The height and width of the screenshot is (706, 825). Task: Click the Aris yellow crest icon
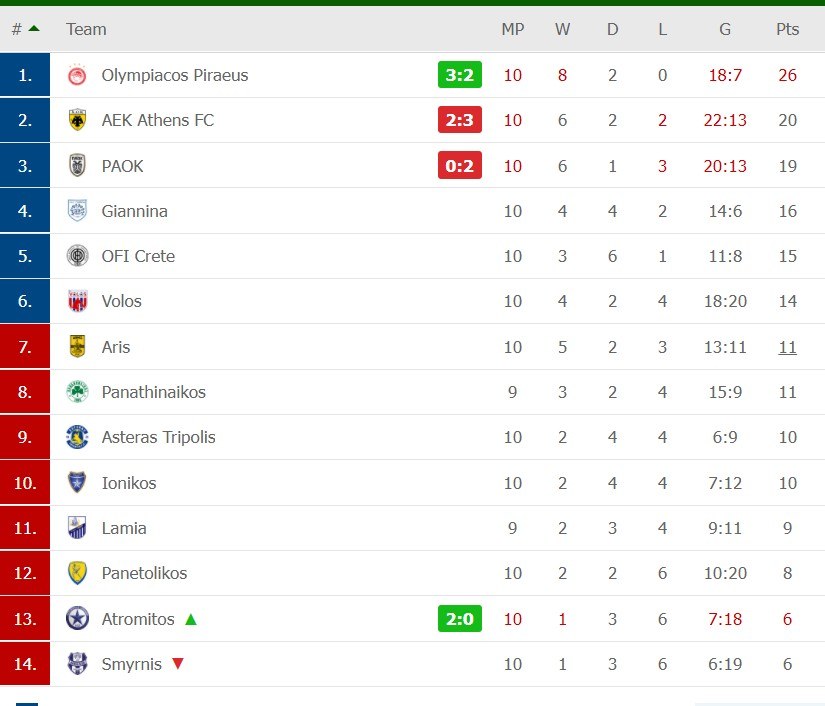tap(77, 347)
